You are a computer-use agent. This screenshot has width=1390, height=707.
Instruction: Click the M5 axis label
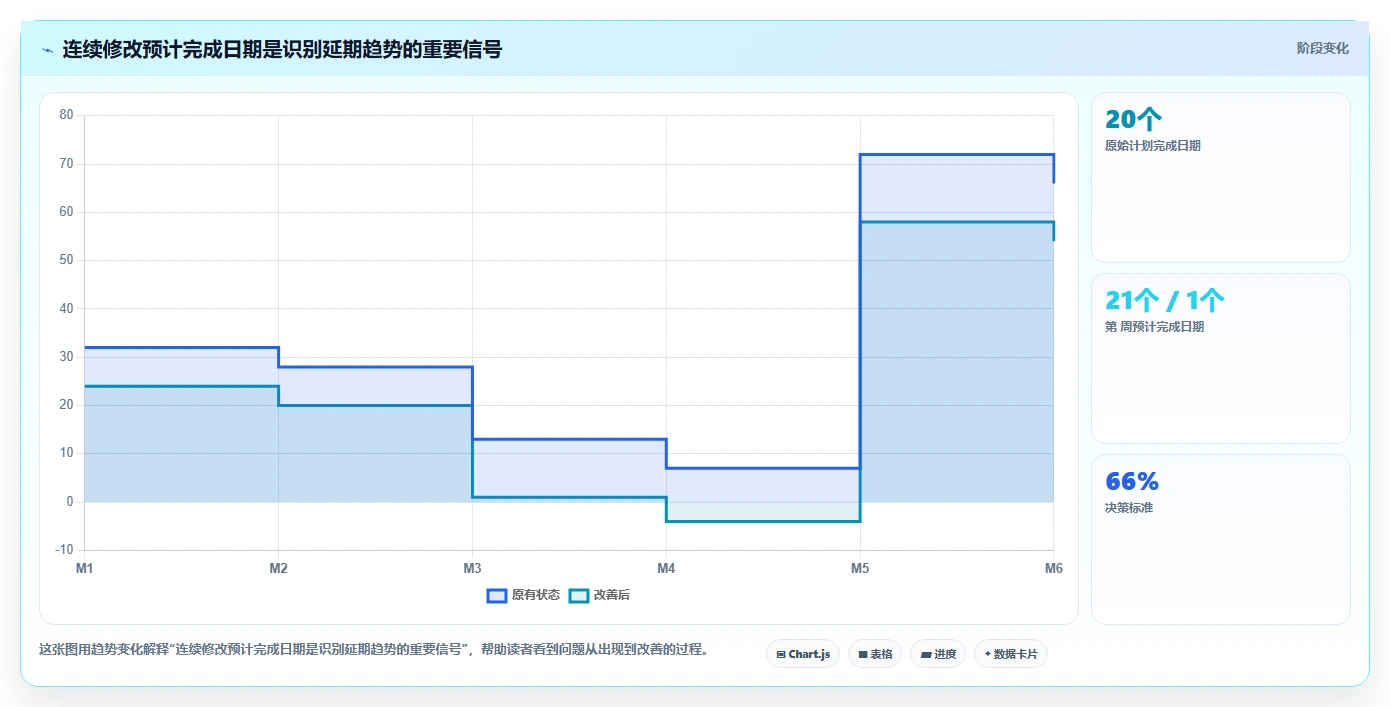pos(860,569)
